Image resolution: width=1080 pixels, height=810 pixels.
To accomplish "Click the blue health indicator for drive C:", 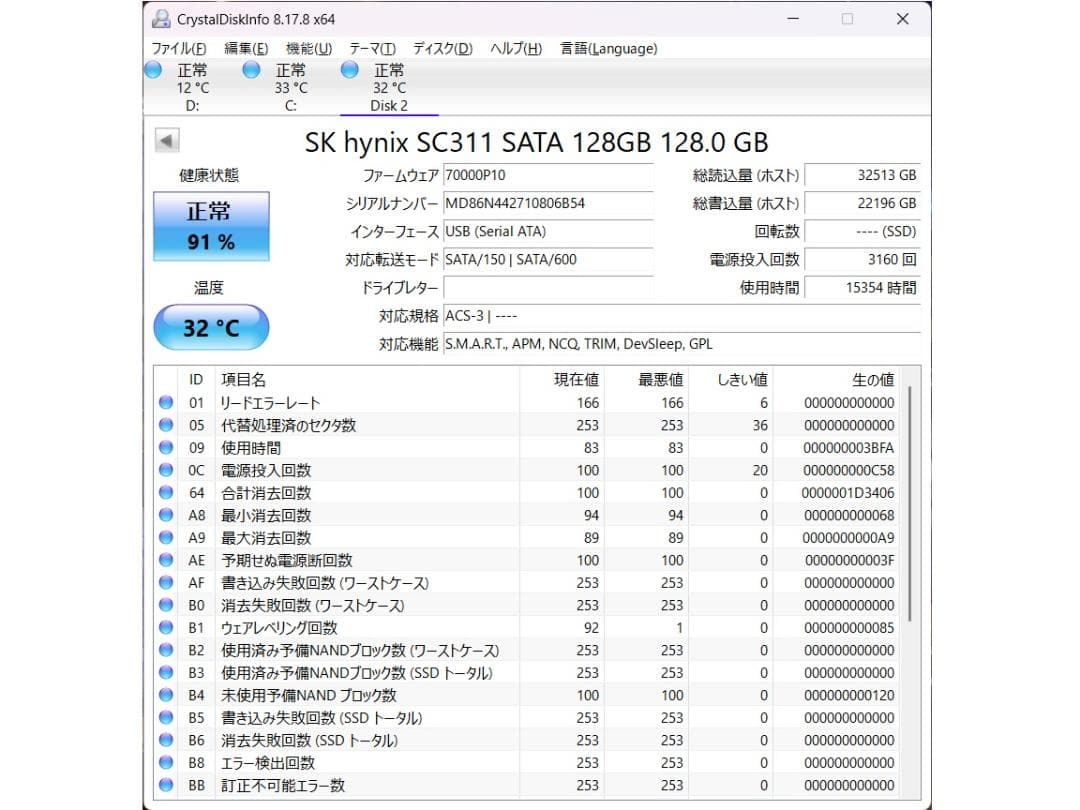I will [x=251, y=69].
